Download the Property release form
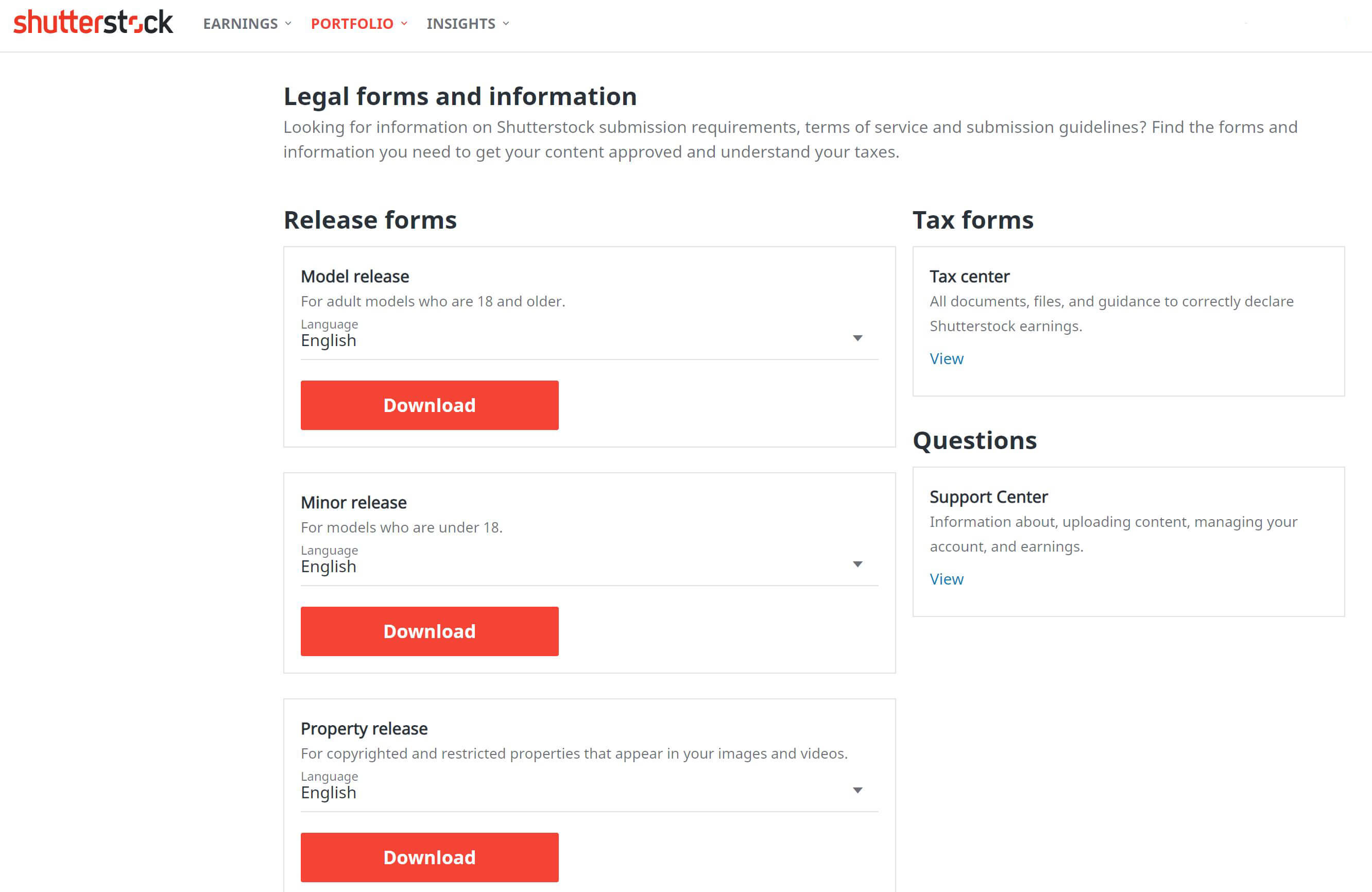The image size is (1372, 892). point(429,857)
